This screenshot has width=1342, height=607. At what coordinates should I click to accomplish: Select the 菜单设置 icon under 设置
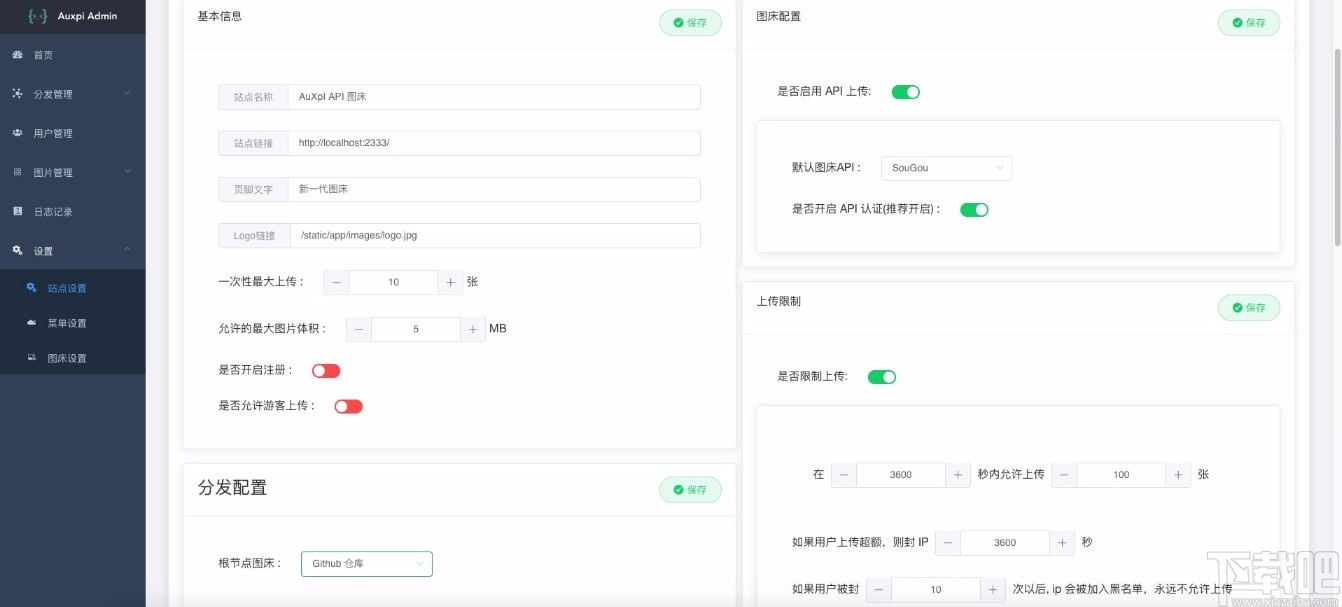click(33, 322)
